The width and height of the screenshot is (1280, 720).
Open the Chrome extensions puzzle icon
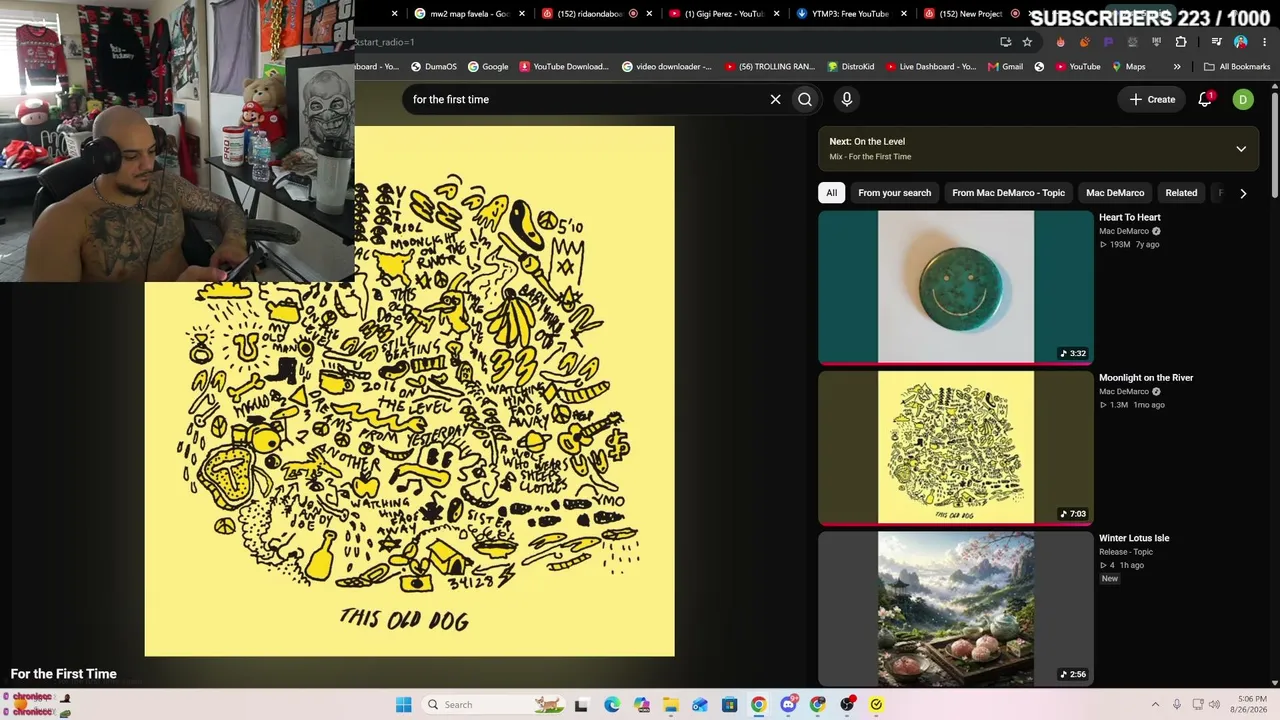tap(1181, 42)
